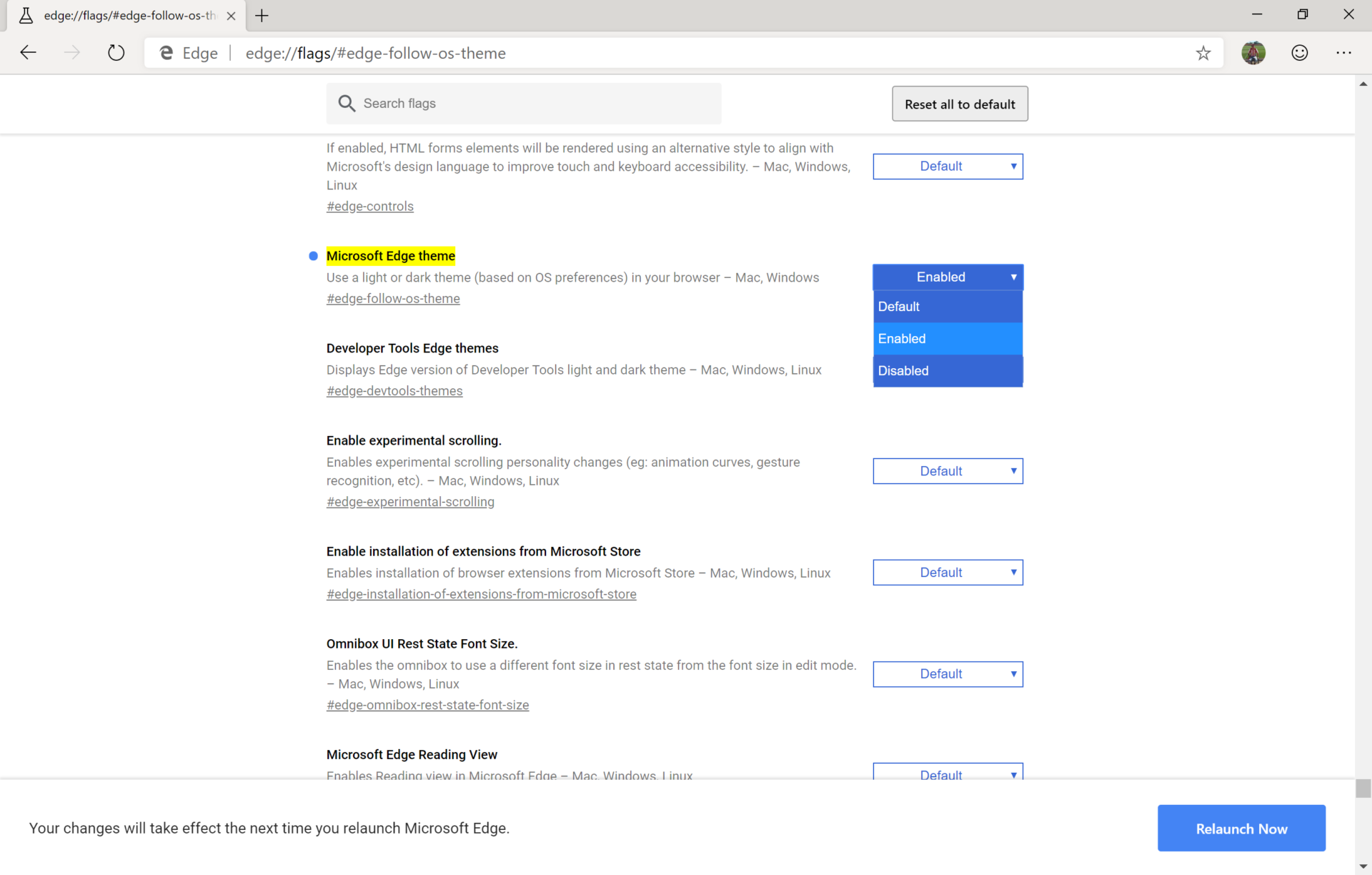Viewport: 1372px width, 875px height.
Task: Click Enable installation of extensions heading
Action: coord(484,551)
